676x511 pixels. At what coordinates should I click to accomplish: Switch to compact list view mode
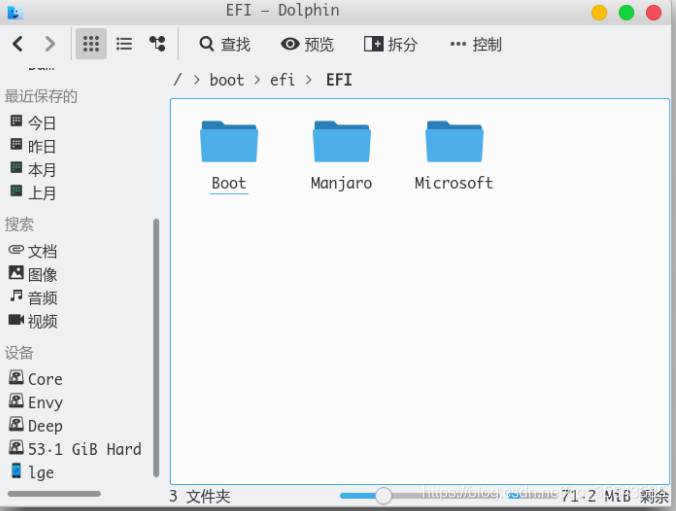124,44
